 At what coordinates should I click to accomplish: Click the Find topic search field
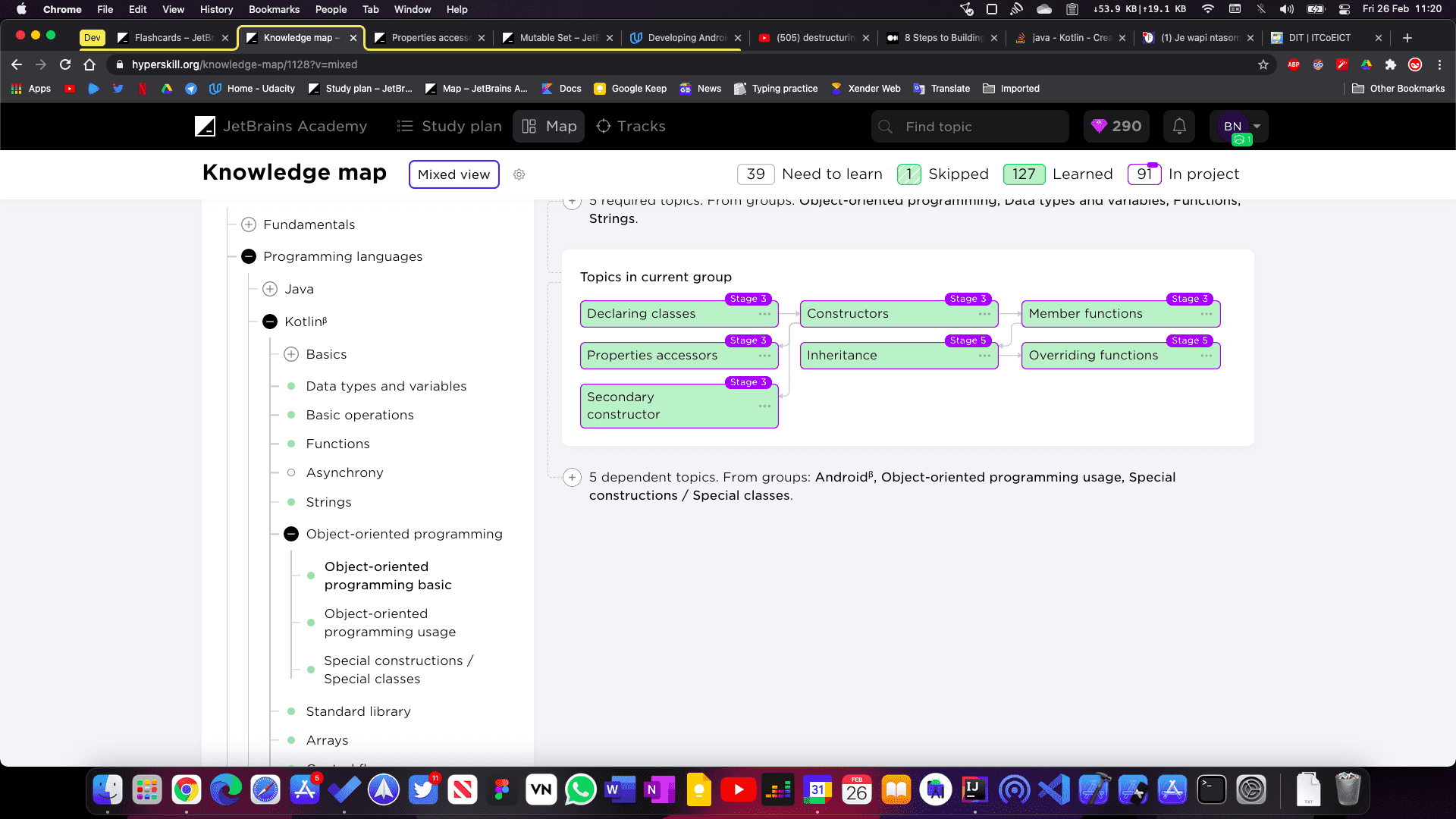(970, 127)
